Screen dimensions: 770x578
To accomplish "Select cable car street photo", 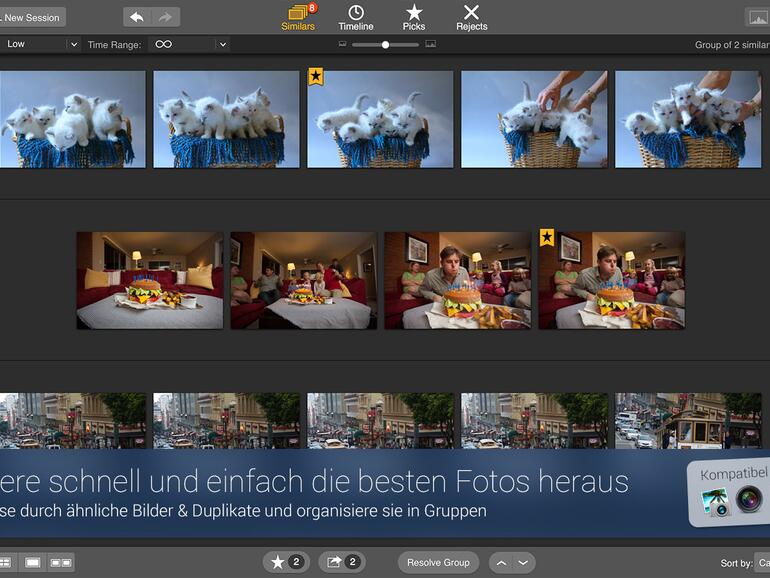I will 688,421.
